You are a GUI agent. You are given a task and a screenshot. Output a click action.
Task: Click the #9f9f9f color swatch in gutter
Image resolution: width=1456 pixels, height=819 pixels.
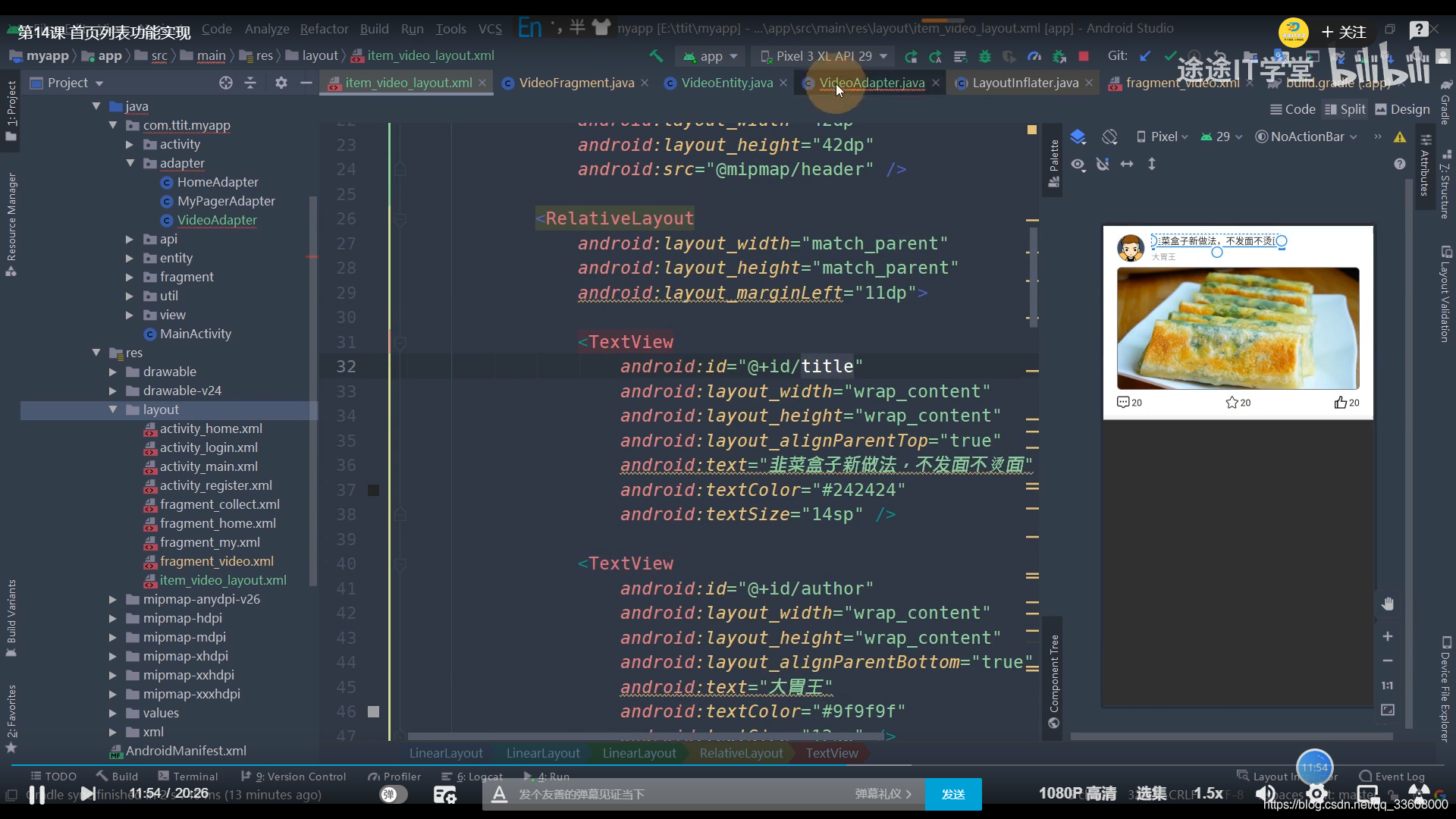tap(373, 711)
